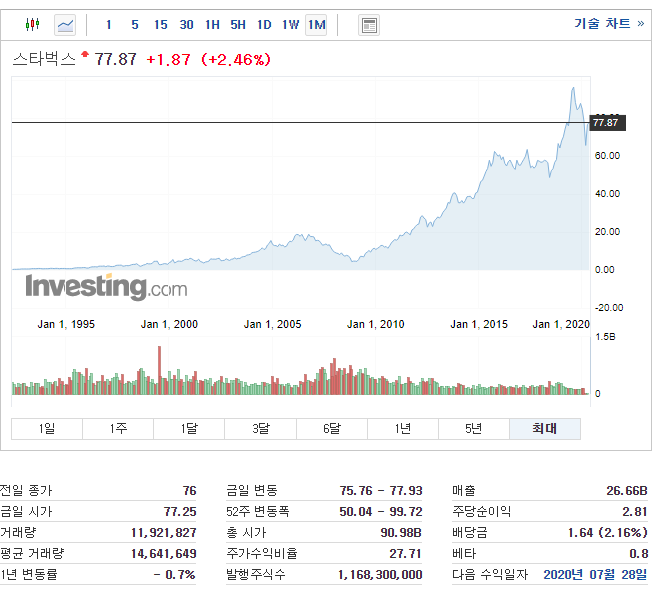Click the Jan 1, 2000 axis label
This screenshot has width=655, height=595.
[169, 324]
